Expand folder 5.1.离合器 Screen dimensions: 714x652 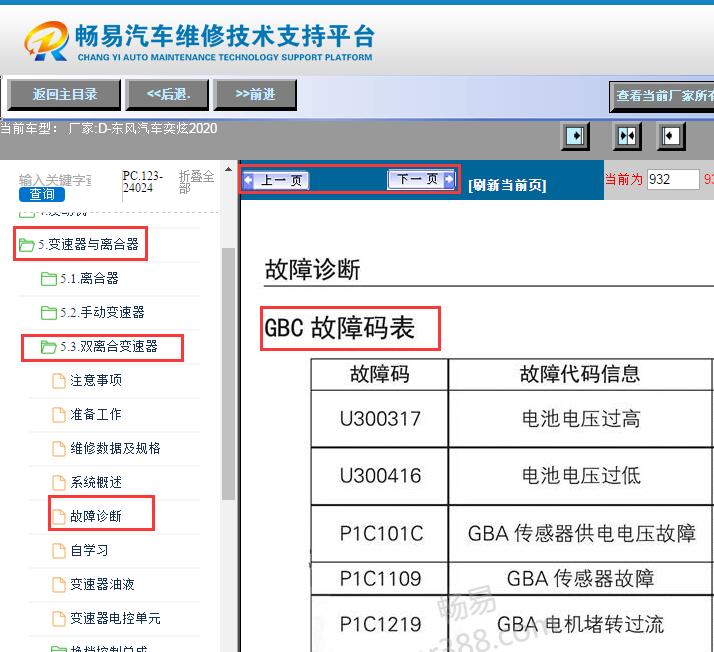point(80,278)
